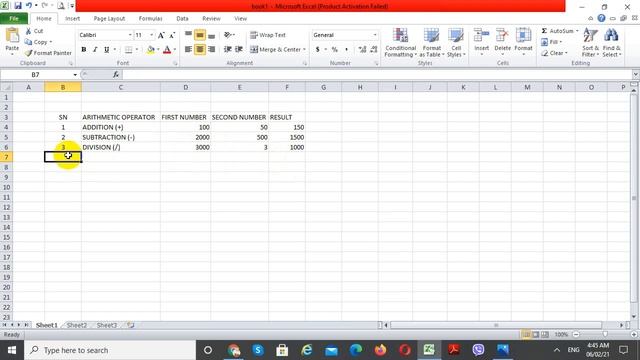
Task: Toggle Bold formatting
Action: click(x=84, y=50)
